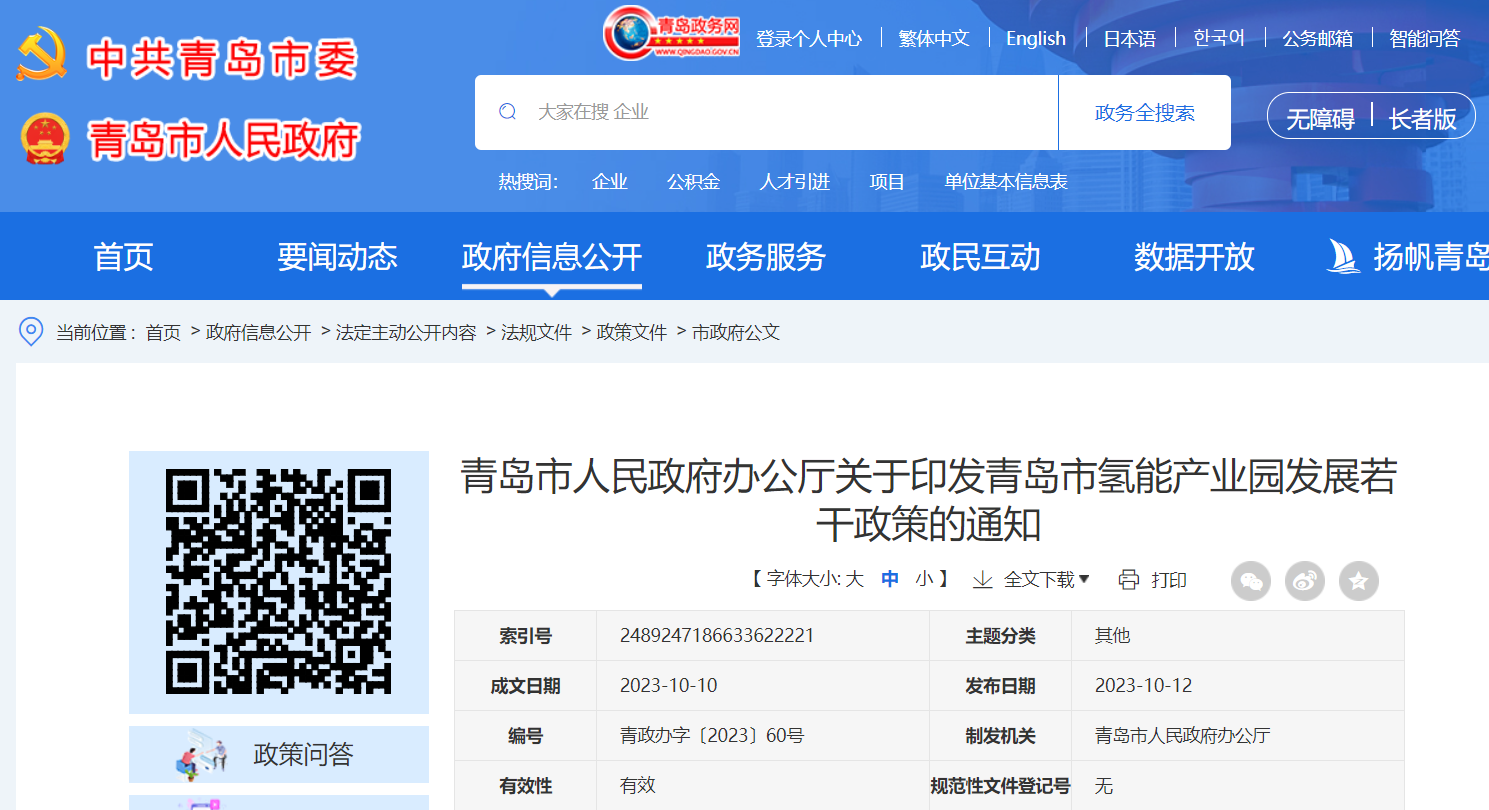Click index number 2489247186633622221
Viewport: 1489px width, 810px height.
tap(717, 636)
